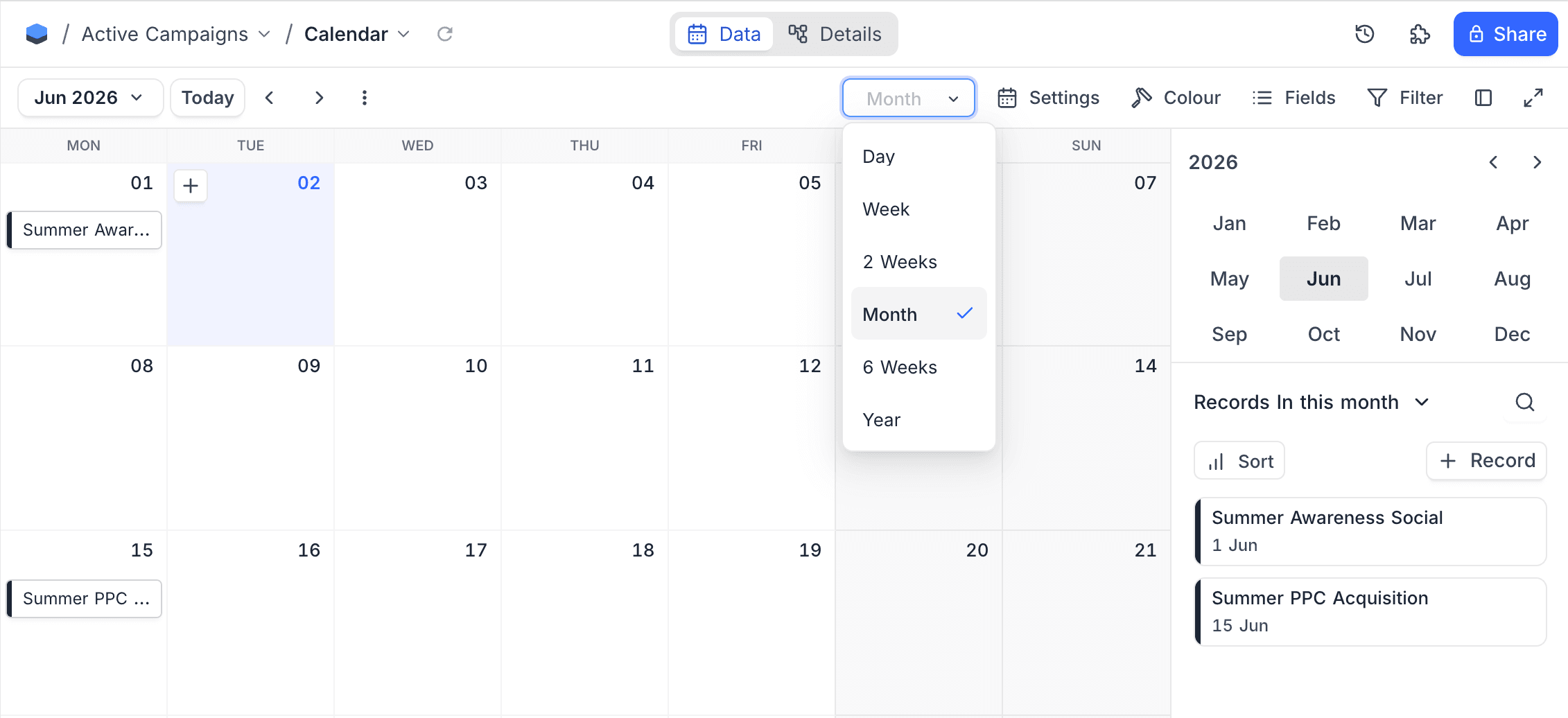1568x718 pixels.
Task: Select 2 Weeks view option
Action: point(919,262)
